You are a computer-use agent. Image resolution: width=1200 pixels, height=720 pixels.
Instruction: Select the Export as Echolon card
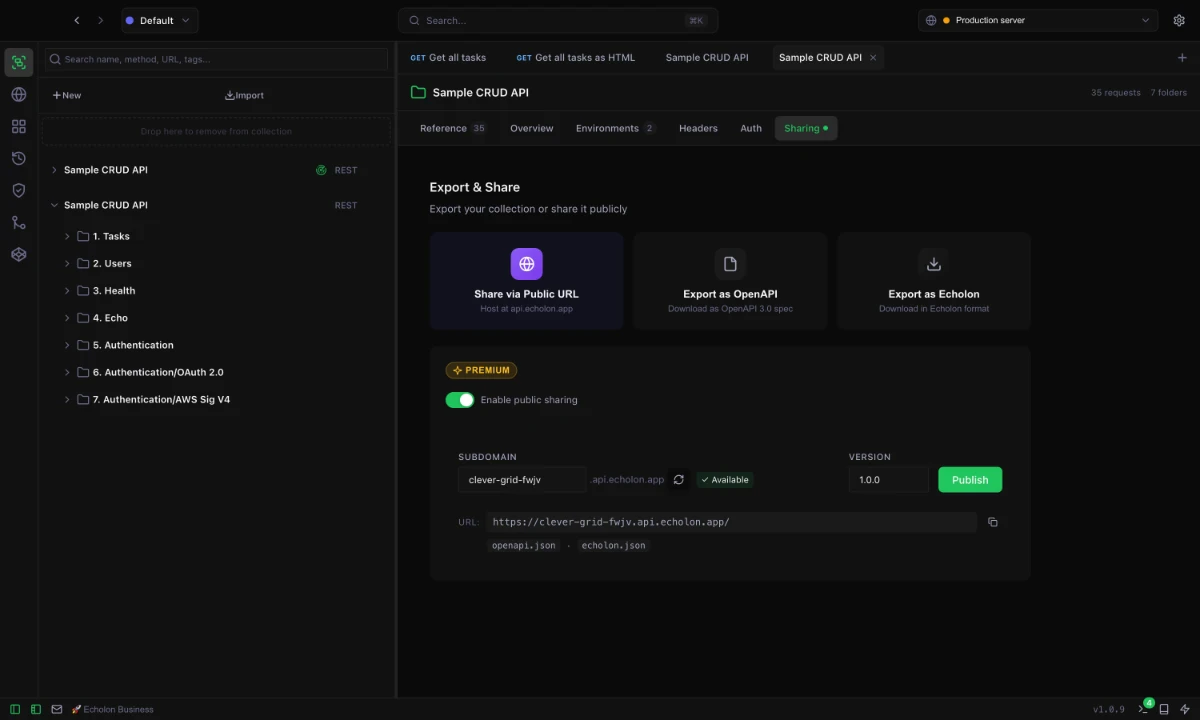click(x=934, y=281)
